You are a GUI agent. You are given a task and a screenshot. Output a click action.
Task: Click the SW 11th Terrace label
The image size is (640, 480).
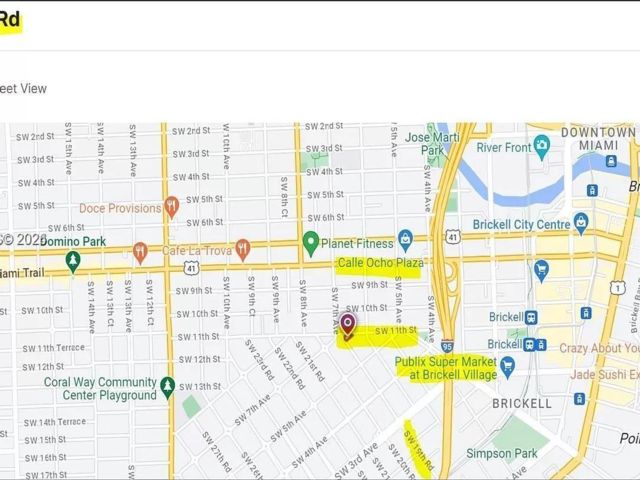pyautogui.click(x=53, y=348)
